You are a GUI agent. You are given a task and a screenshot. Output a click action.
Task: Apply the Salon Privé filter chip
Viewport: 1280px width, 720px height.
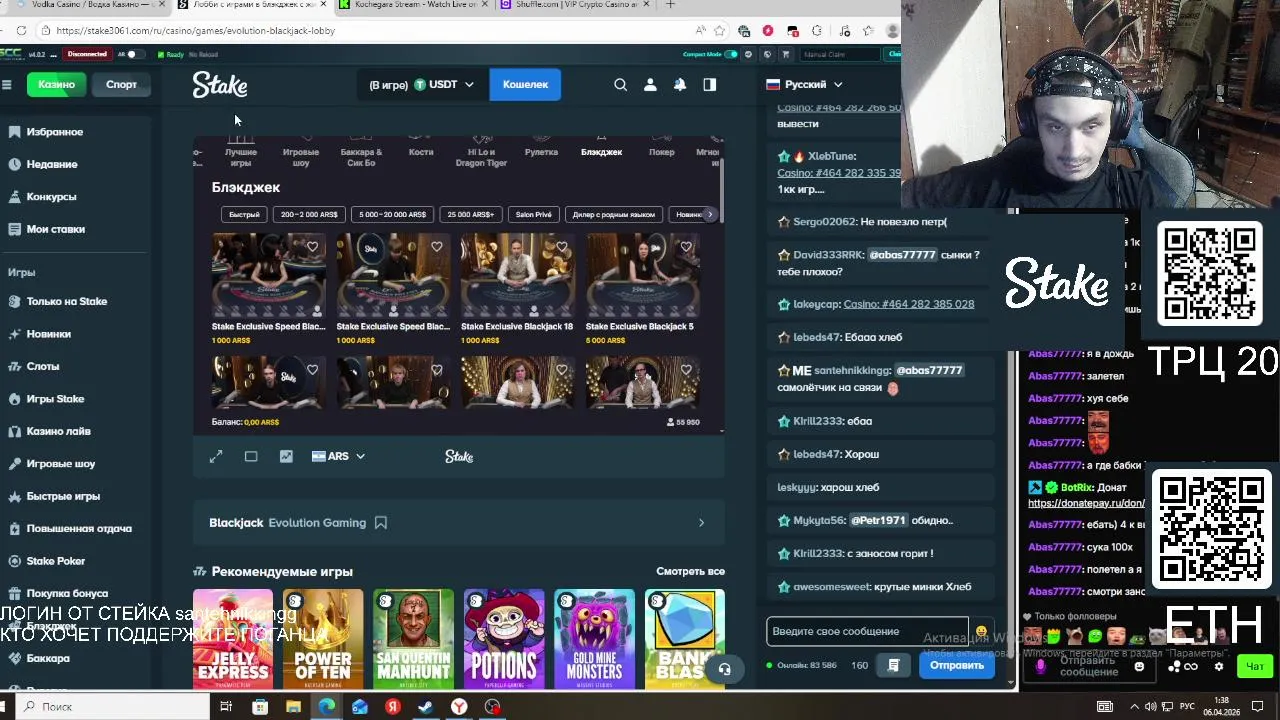(x=533, y=215)
